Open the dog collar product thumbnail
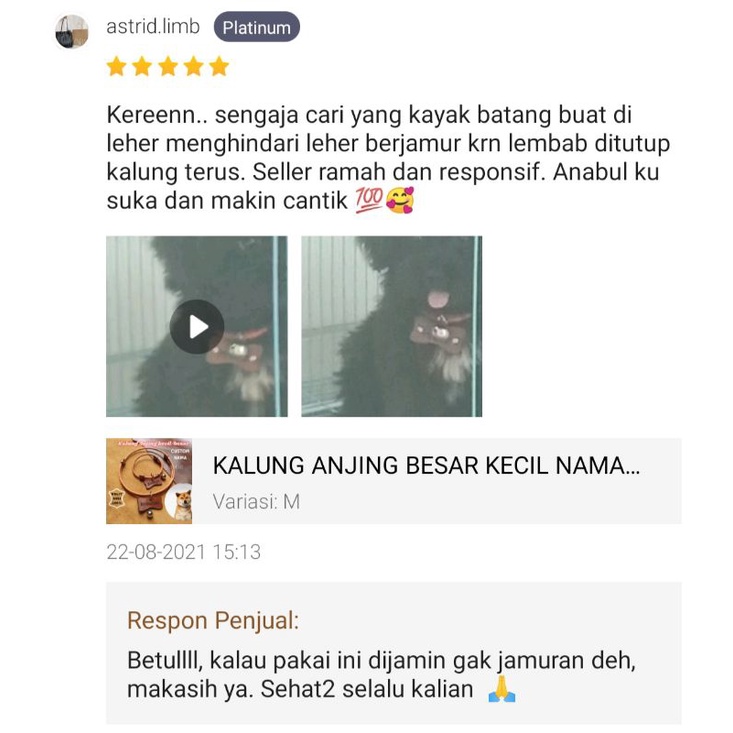 [149, 481]
